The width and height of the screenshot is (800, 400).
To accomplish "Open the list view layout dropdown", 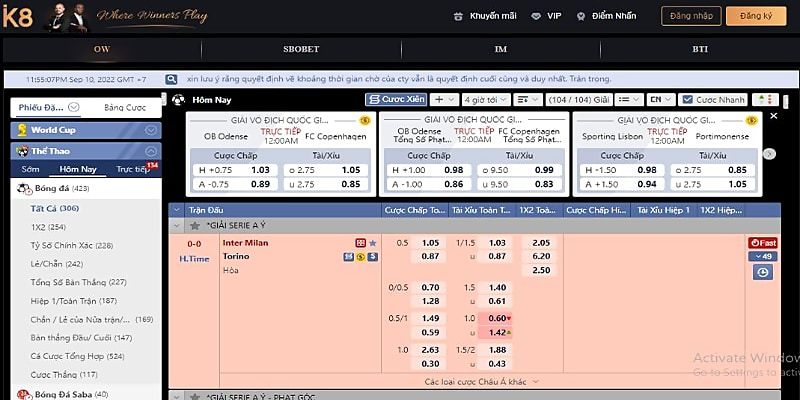I will tap(629, 99).
